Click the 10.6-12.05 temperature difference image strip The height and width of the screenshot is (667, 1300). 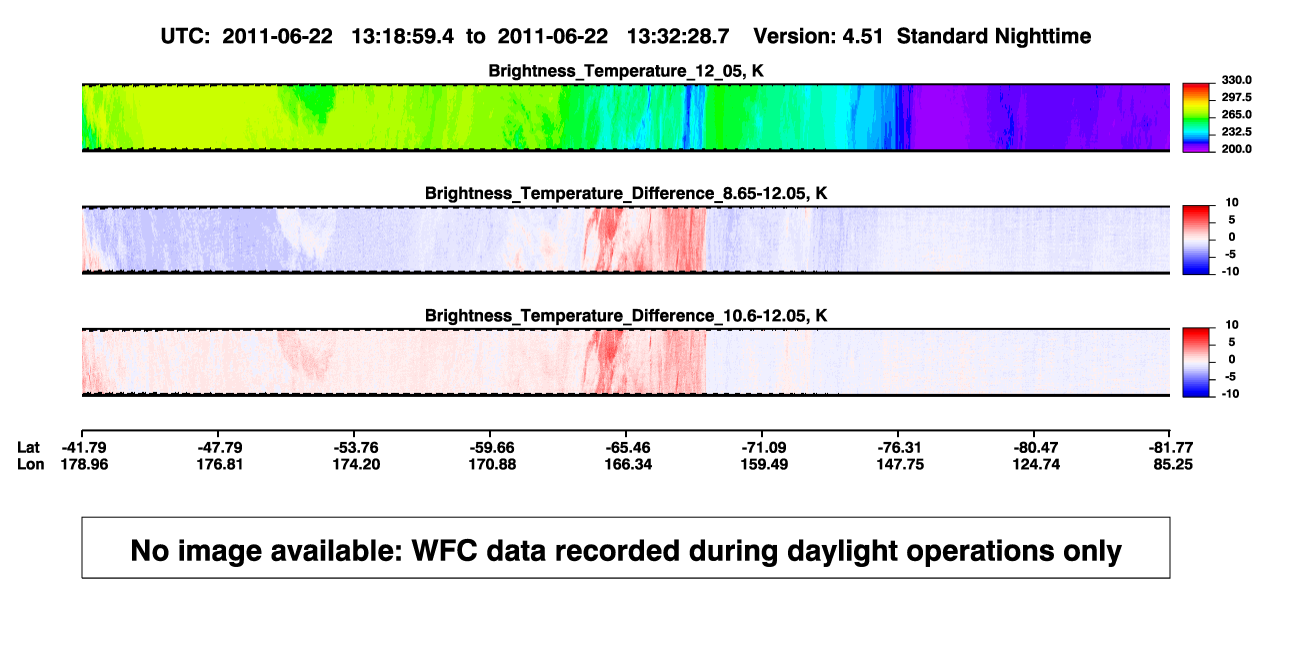tap(626, 363)
